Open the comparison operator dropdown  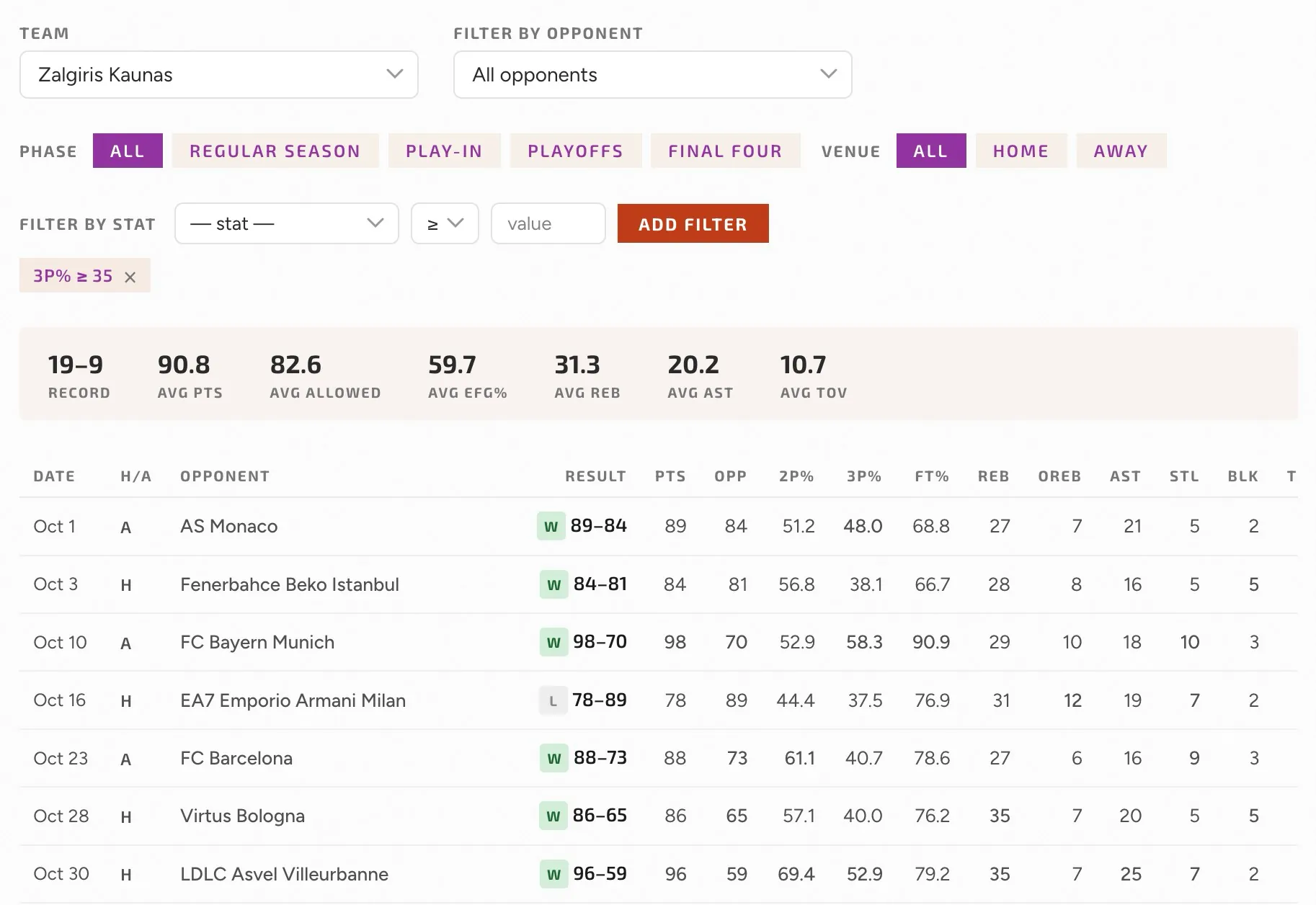click(445, 223)
